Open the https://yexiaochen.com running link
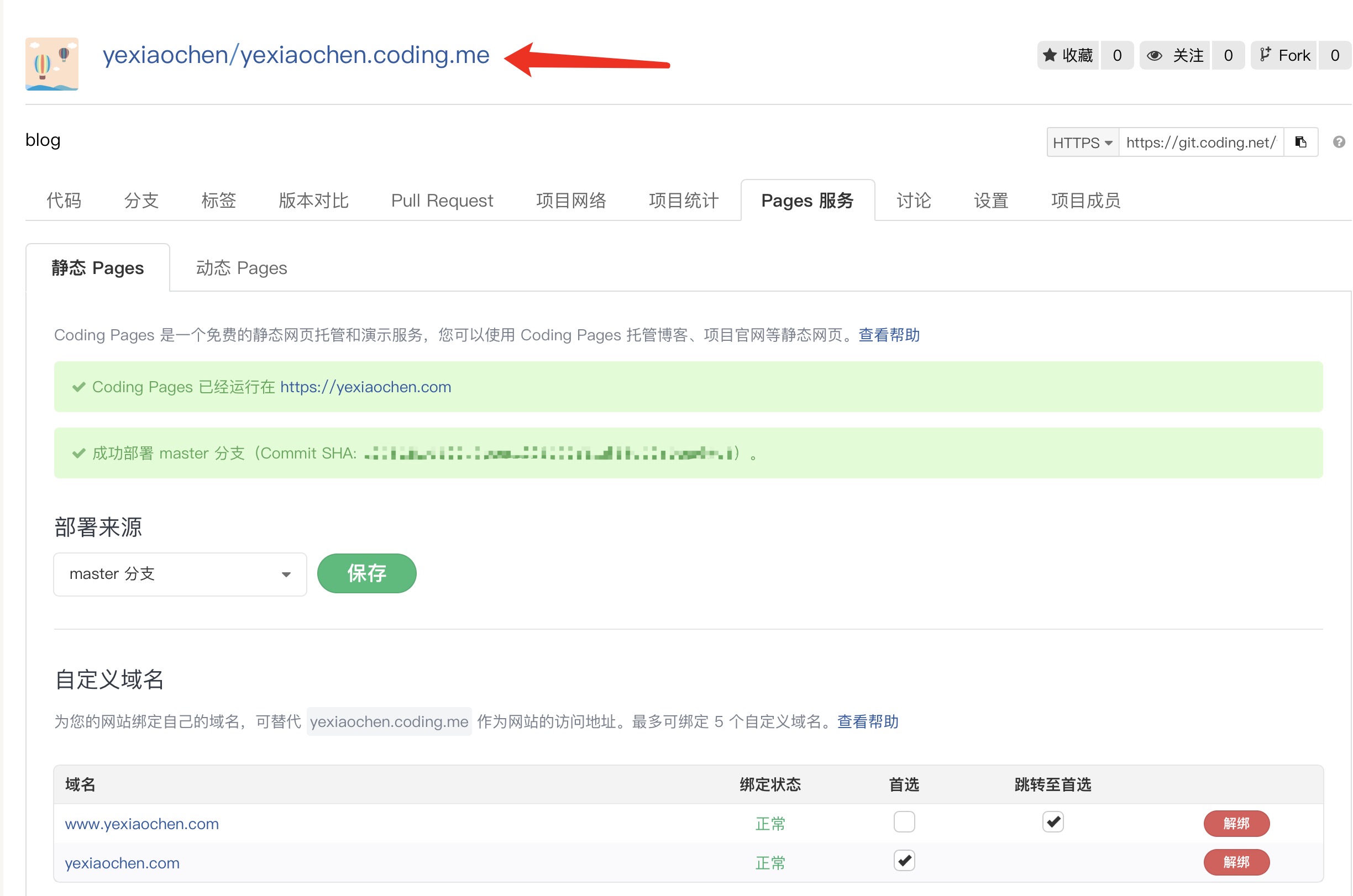Screen dimensions: 1353x896 tap(365, 387)
